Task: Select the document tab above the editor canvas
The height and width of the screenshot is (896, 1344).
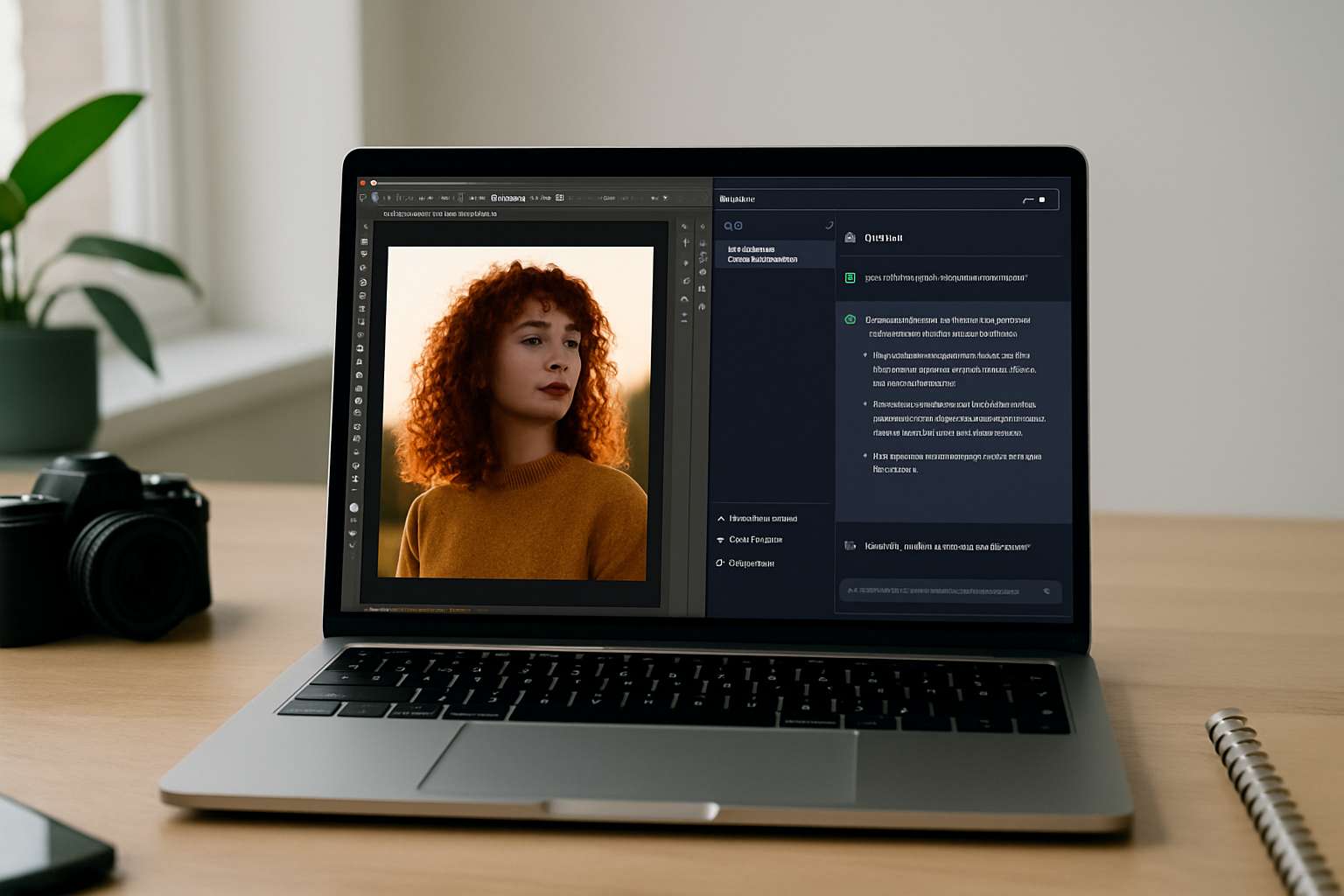Action: point(440,213)
